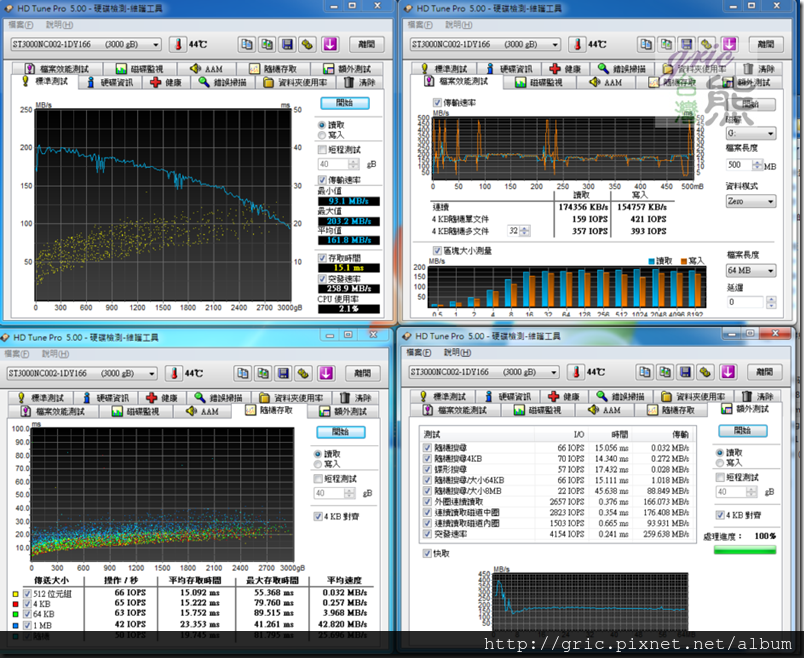The image size is (804, 658).
Task: Toggle 突發速率 checkbox in benchmark window
Action: (322, 279)
